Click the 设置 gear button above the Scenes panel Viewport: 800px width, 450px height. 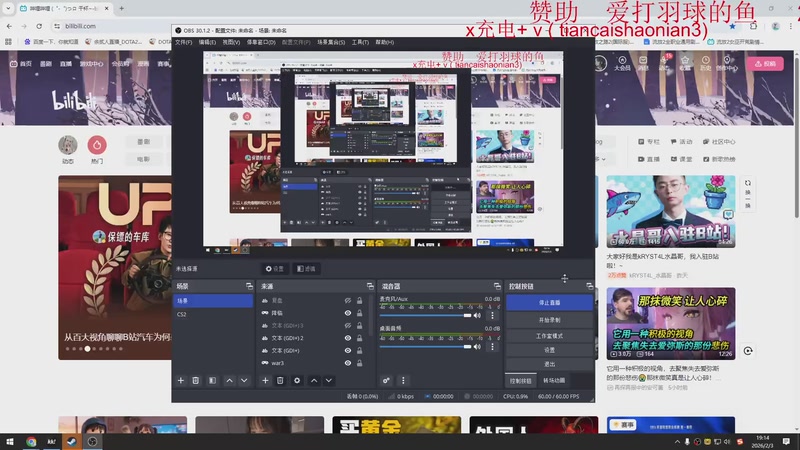pyautogui.click(x=274, y=269)
